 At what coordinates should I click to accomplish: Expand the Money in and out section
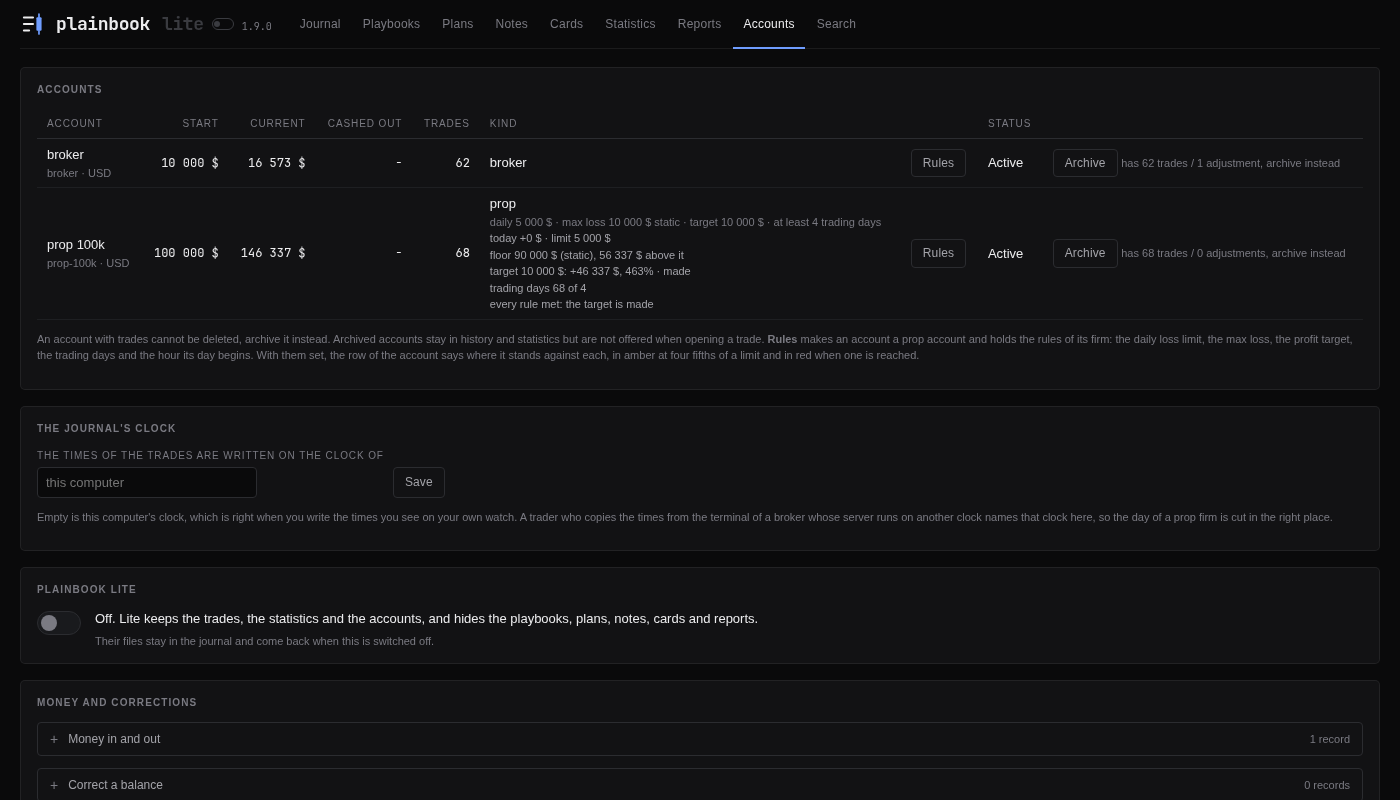(700, 739)
